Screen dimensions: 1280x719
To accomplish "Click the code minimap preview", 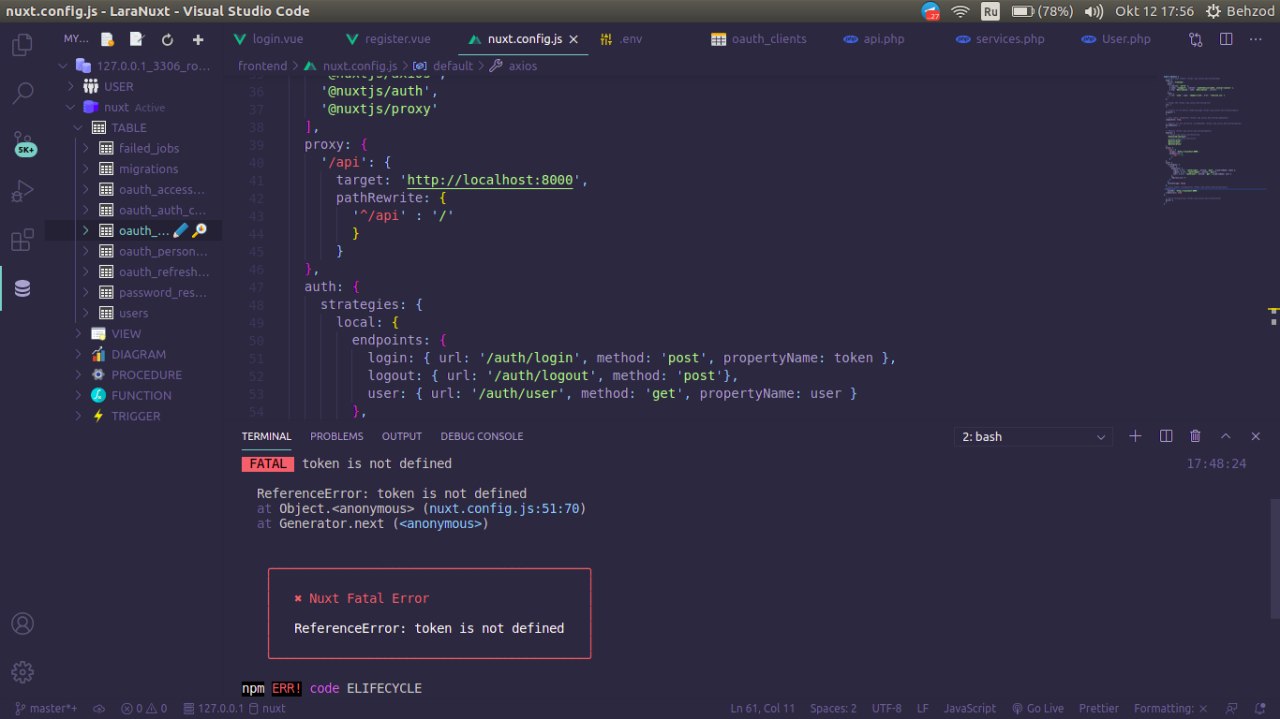I will coord(1212,139).
